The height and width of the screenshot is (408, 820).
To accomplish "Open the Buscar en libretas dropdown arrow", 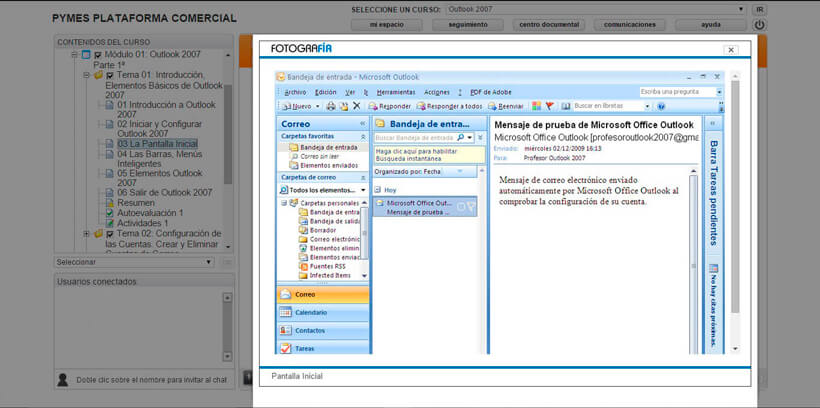I will tap(647, 106).
